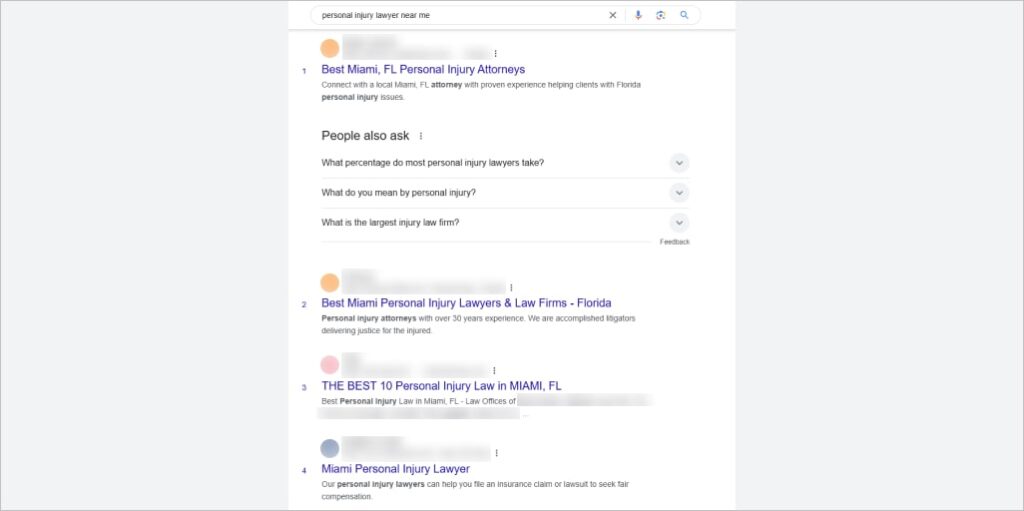Open 'Best Miami Personal Injury Lawyers & Law Firms' link
This screenshot has height=511, width=1024.
click(x=465, y=303)
